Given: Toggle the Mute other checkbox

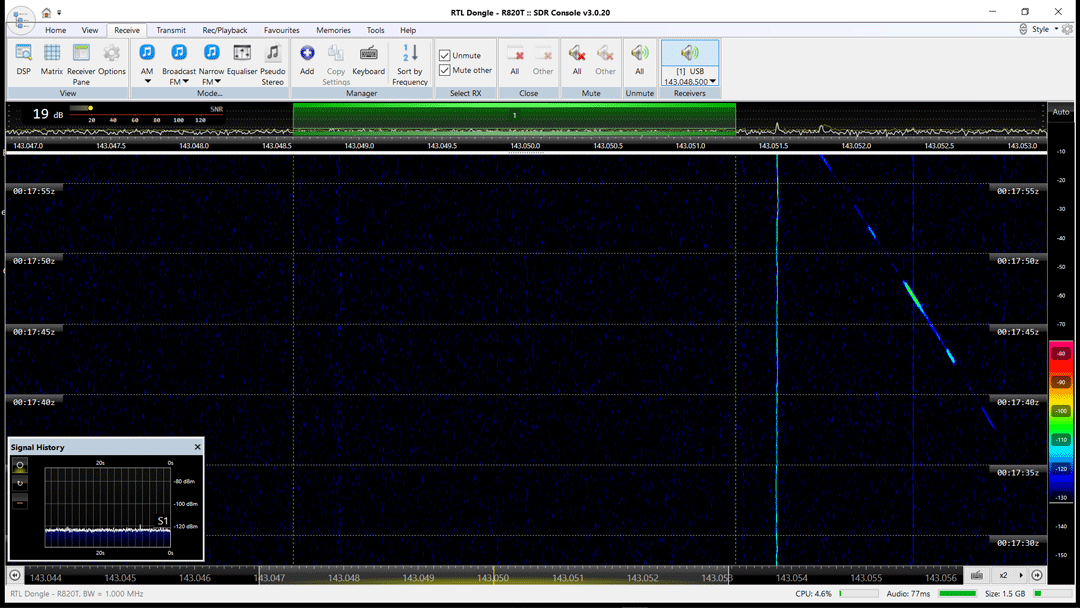Looking at the screenshot, I should point(444,70).
